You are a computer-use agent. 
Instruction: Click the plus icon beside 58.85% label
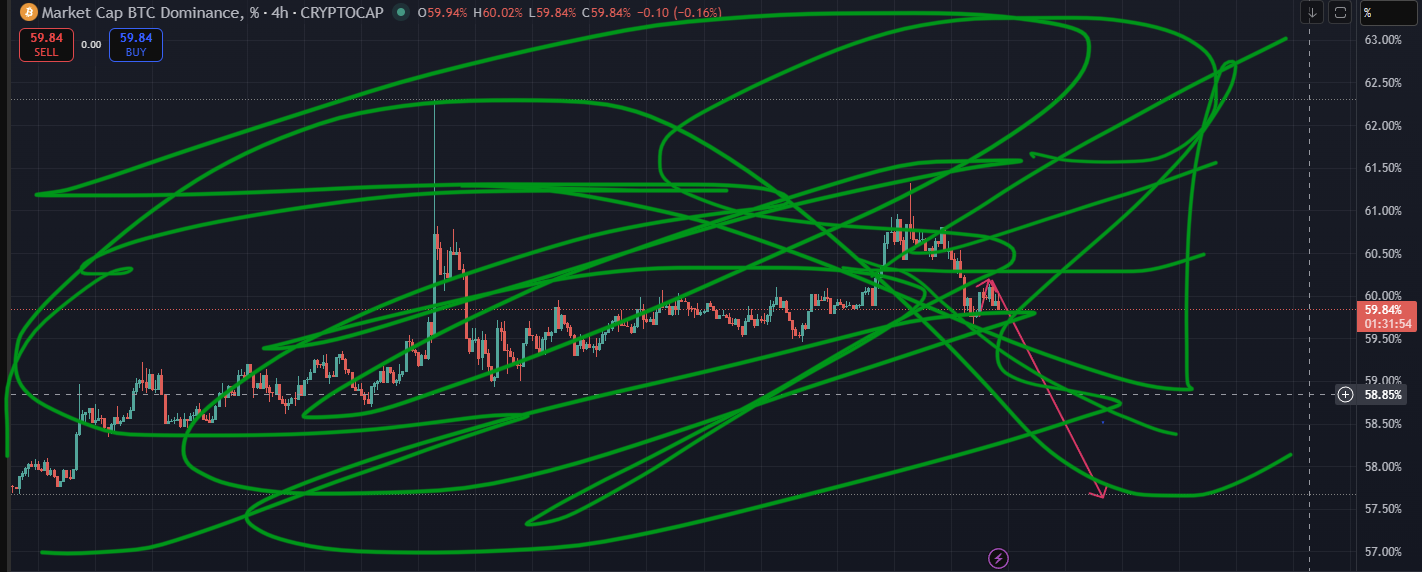1346,394
